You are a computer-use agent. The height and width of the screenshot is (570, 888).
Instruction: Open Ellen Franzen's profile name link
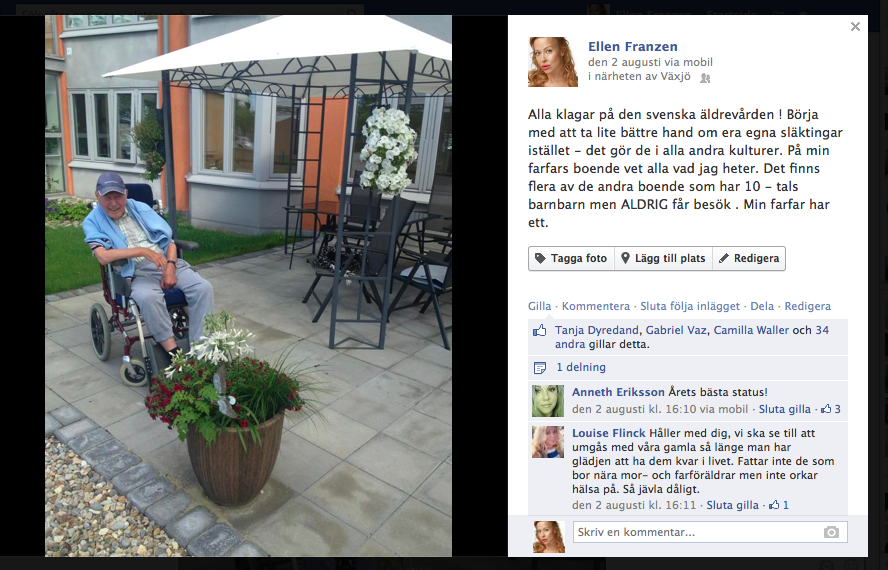pos(633,46)
